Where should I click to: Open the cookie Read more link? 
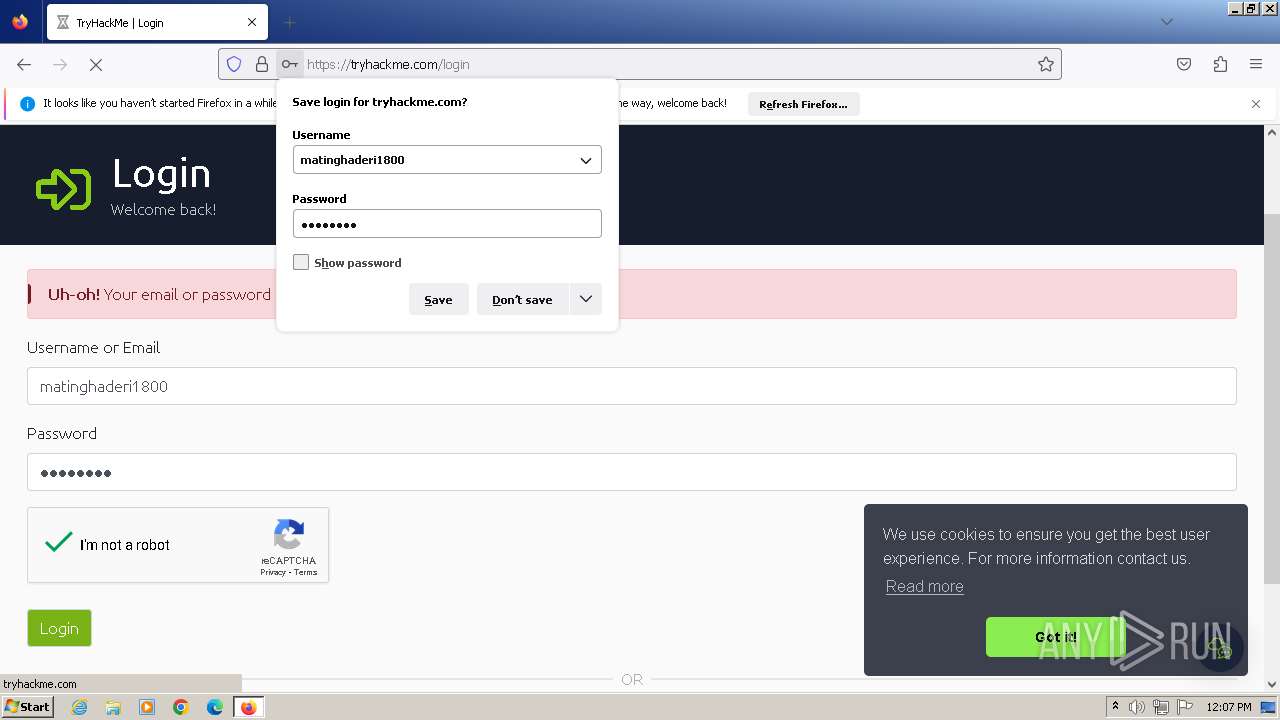(x=925, y=586)
